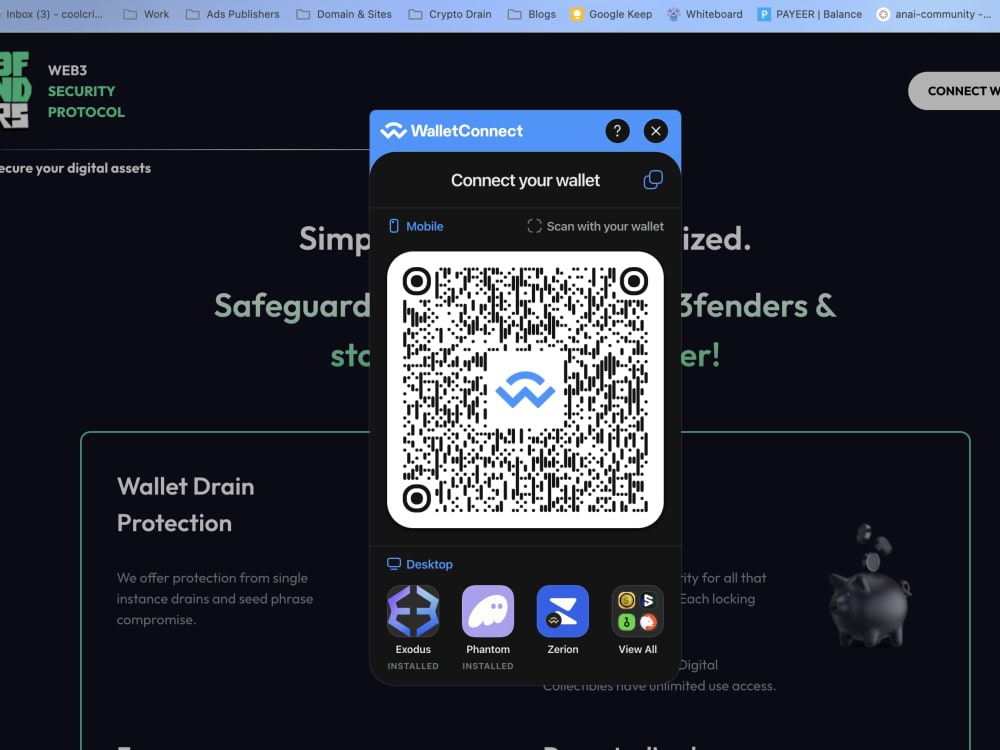Close the WalletConnect modal

point(656,131)
